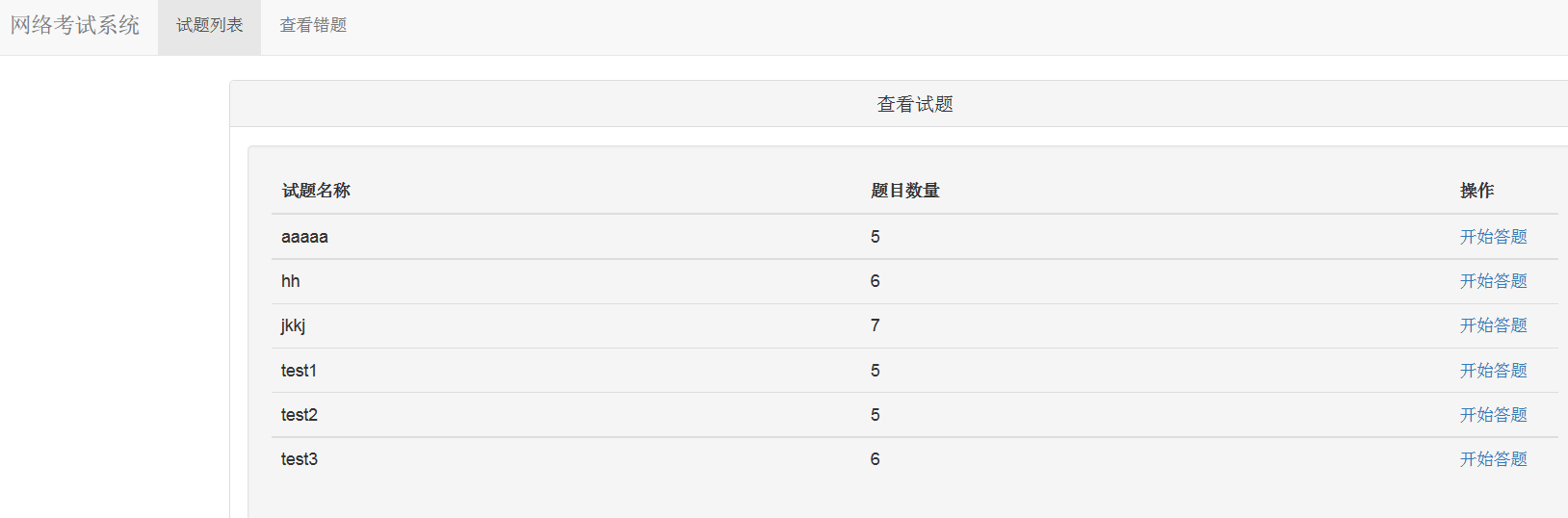Click 开始答题 for the hh exam
The width and height of the screenshot is (1568, 518).
tap(1493, 281)
